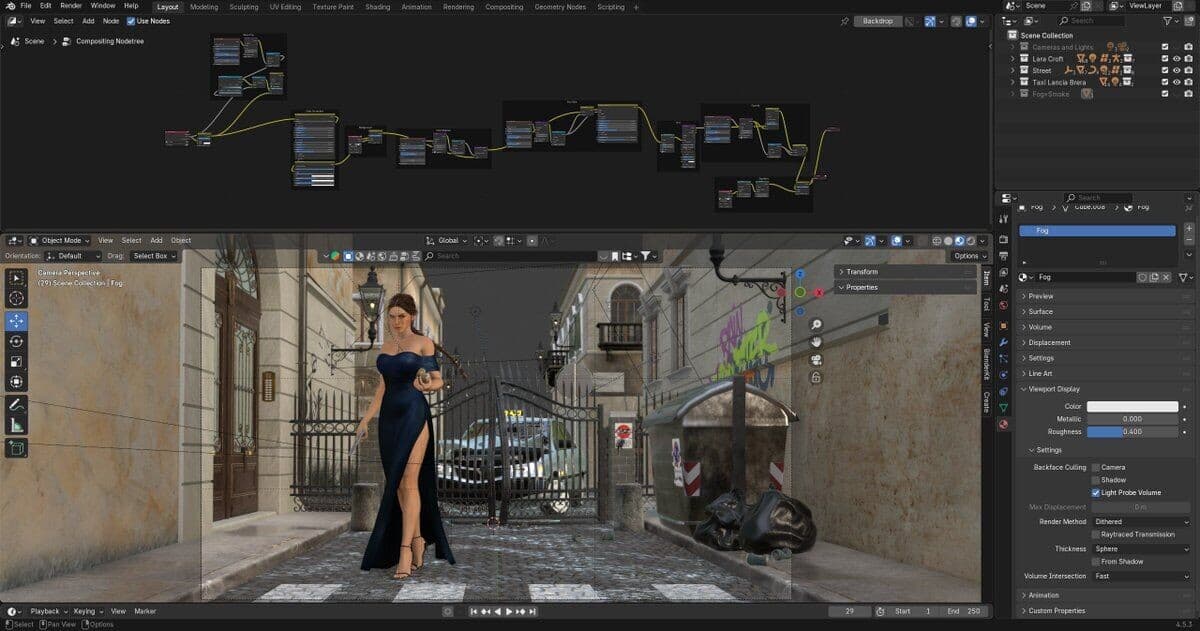Open Volume Intersection Fast dropdown
1200x631 pixels.
1143,576
